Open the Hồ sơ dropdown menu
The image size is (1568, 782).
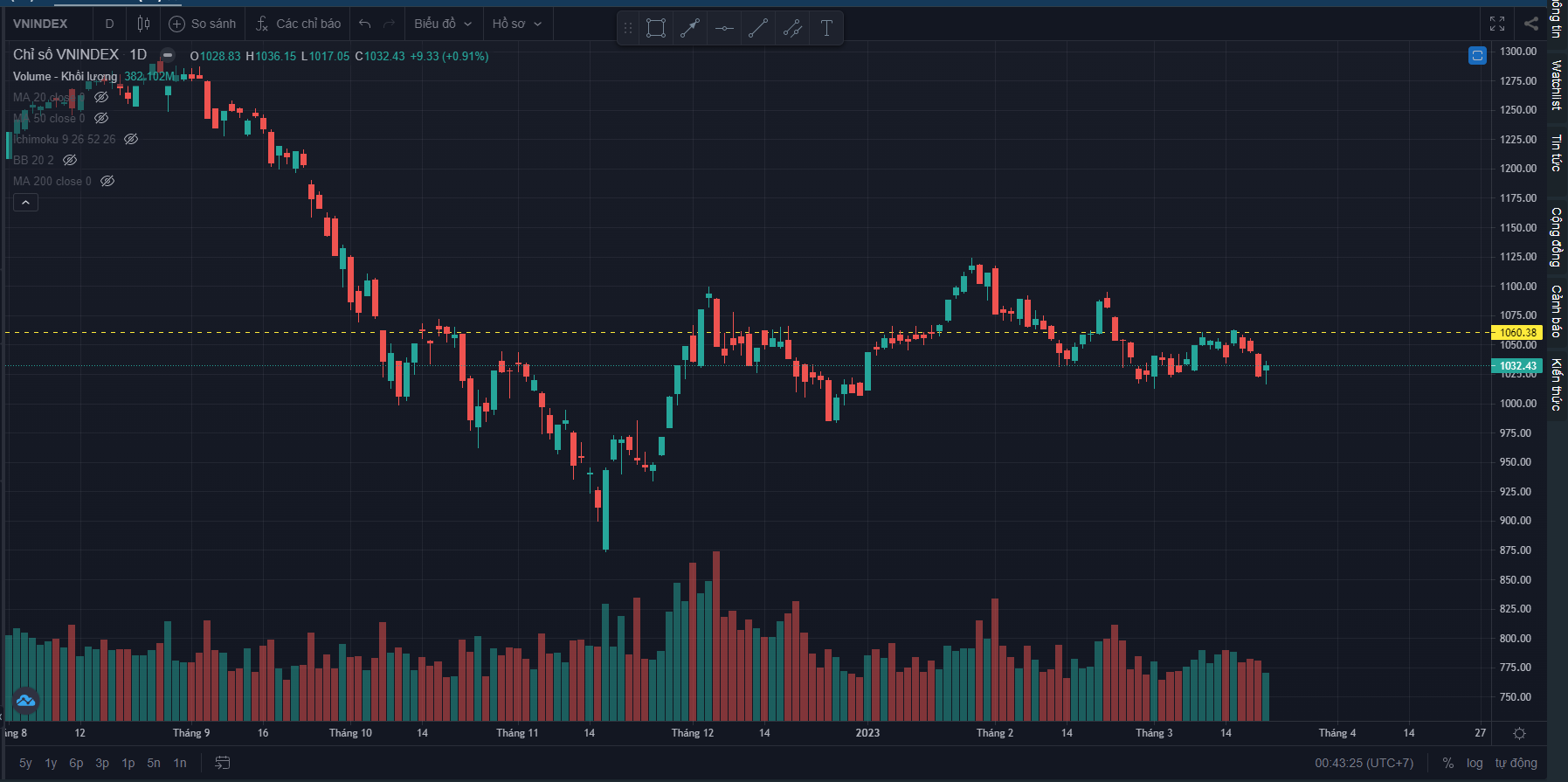[516, 24]
